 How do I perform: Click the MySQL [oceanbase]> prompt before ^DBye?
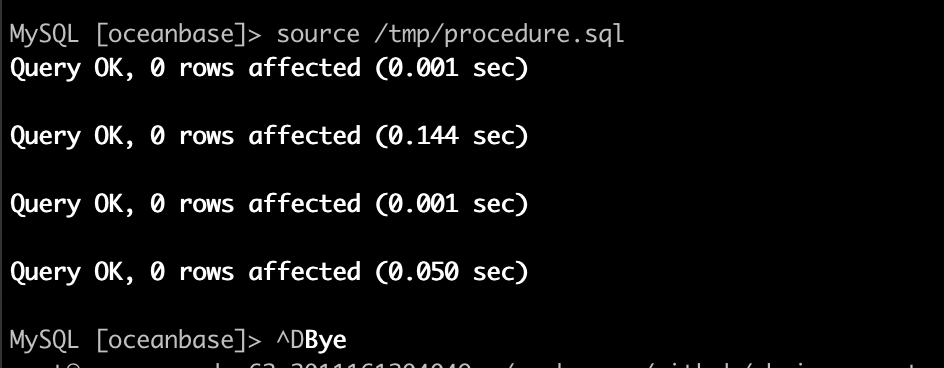tap(136, 341)
